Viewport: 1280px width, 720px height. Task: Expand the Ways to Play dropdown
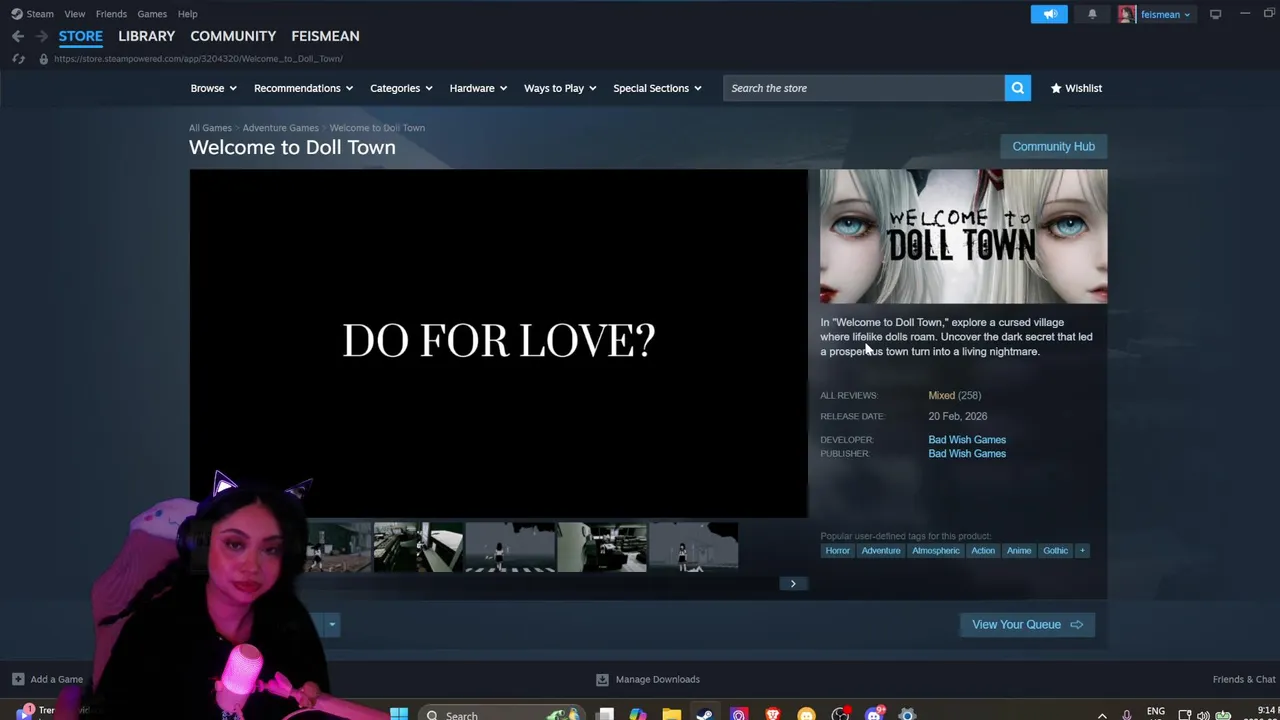560,88
